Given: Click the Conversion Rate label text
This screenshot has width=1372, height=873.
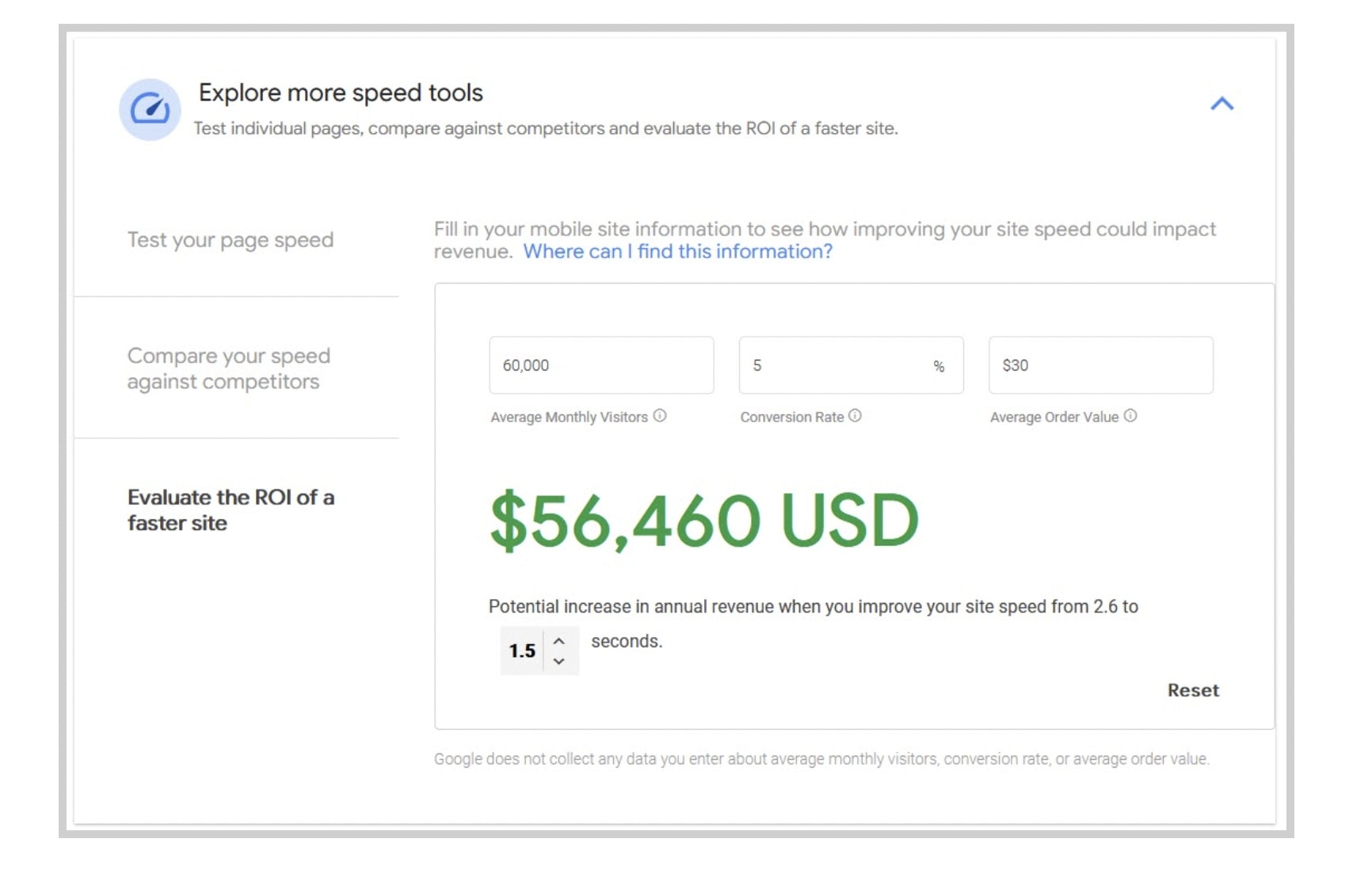Looking at the screenshot, I should [792, 417].
